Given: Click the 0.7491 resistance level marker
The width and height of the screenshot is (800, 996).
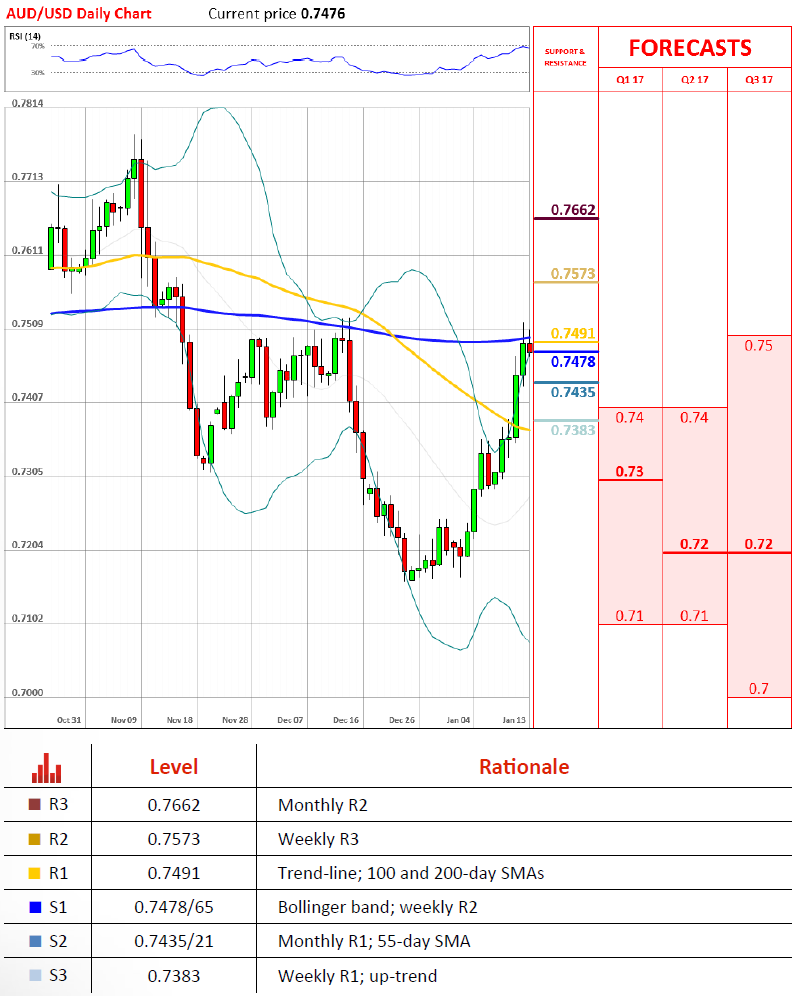Looking at the screenshot, I should click(x=573, y=333).
